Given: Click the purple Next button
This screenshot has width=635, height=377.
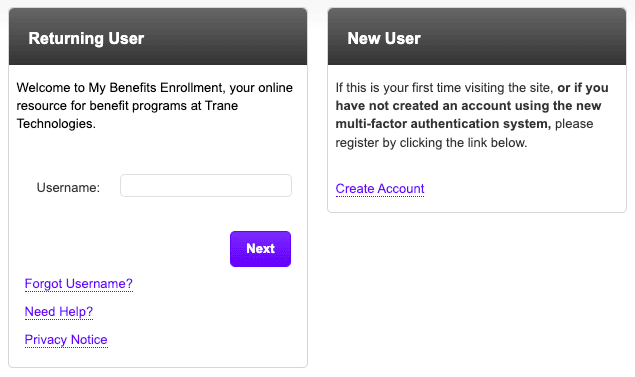Looking at the screenshot, I should pyautogui.click(x=260, y=249).
